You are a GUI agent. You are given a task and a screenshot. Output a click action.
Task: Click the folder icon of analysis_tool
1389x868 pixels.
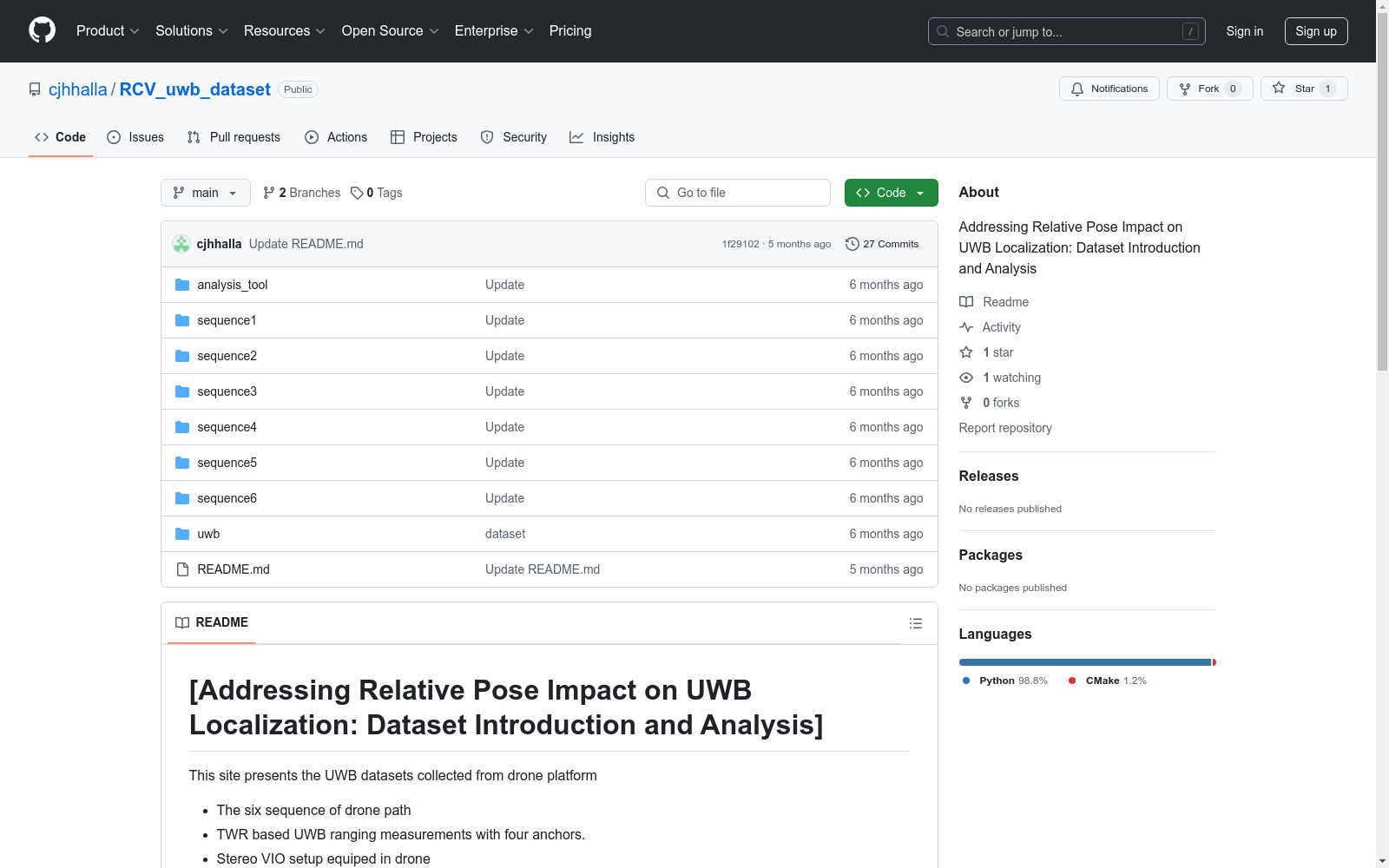pyautogui.click(x=182, y=285)
